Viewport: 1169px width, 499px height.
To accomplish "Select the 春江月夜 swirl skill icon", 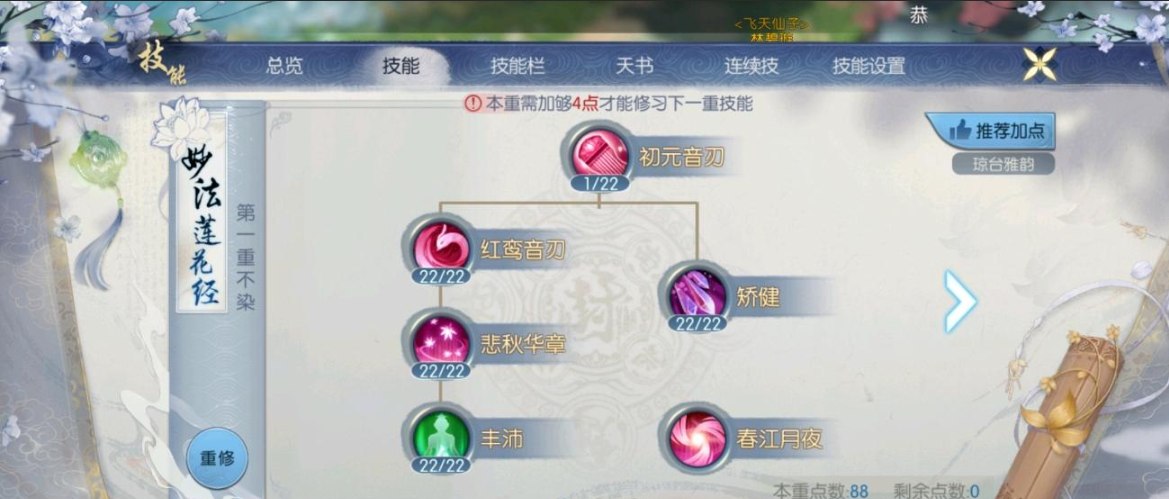I will click(x=697, y=436).
